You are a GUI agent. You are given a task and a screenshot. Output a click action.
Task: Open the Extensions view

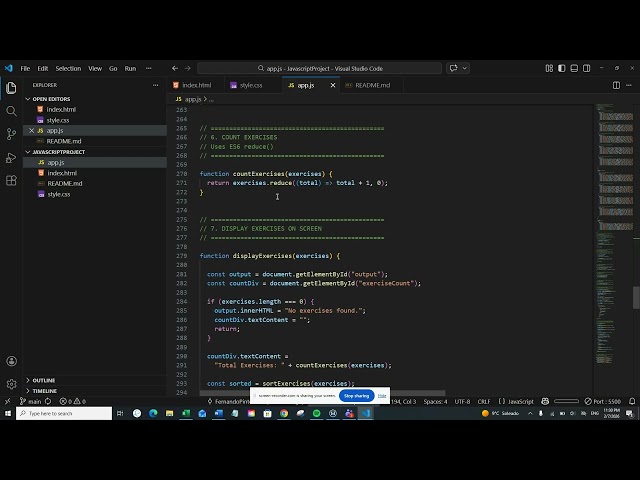click(11, 180)
